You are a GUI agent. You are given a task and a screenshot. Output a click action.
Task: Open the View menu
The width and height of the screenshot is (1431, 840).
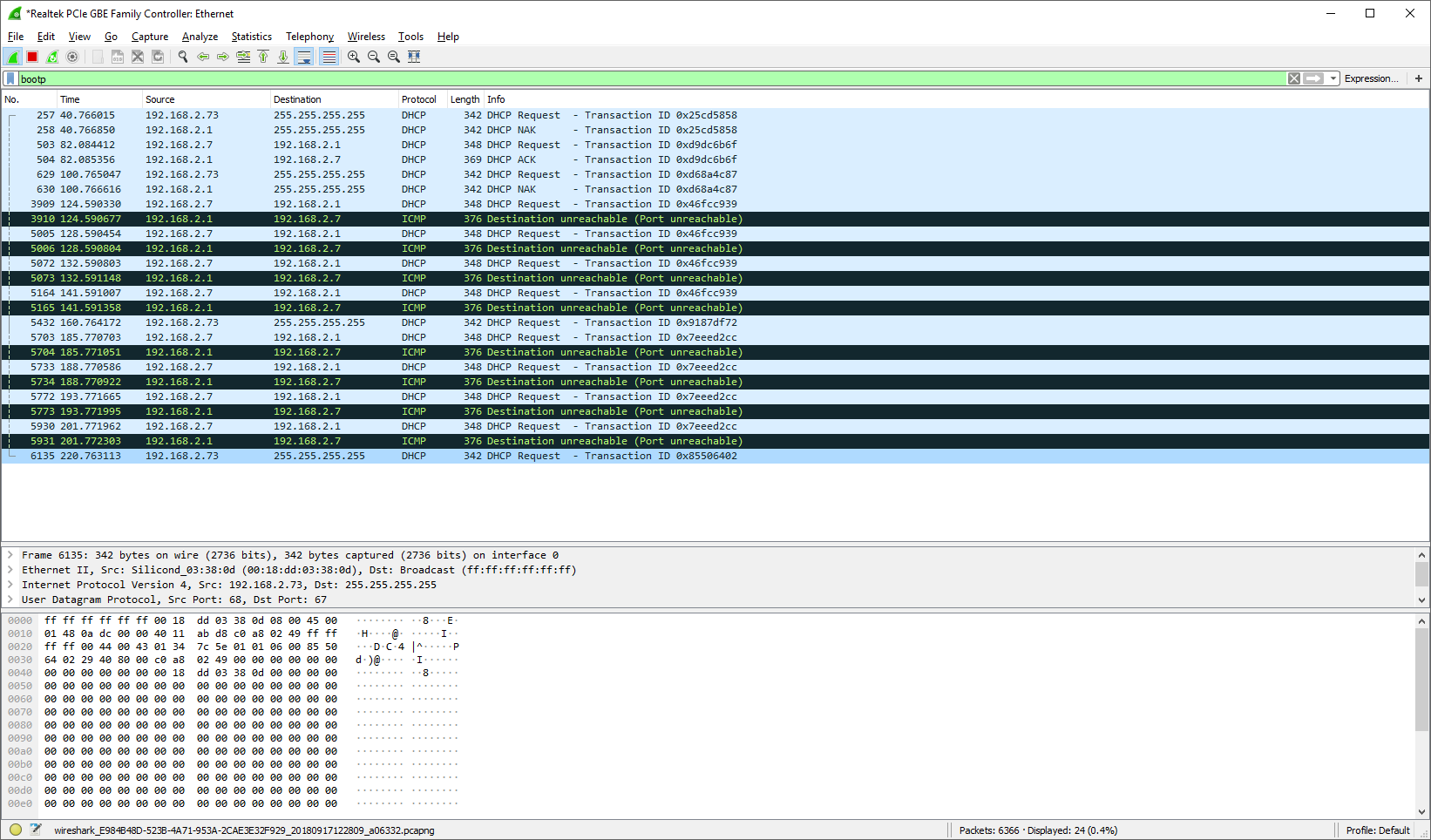click(x=79, y=37)
